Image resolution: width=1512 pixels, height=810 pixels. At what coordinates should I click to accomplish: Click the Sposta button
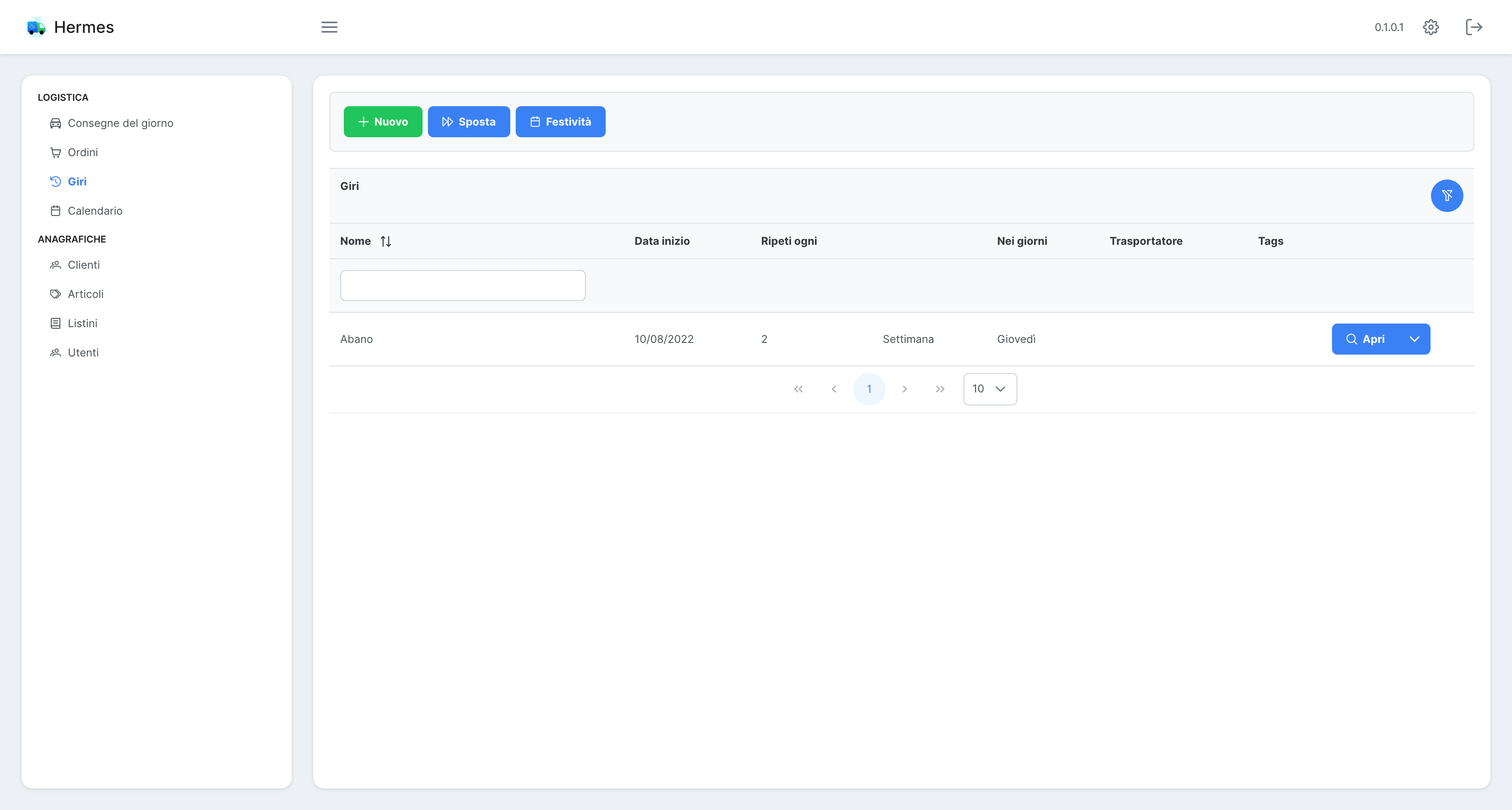tap(468, 121)
